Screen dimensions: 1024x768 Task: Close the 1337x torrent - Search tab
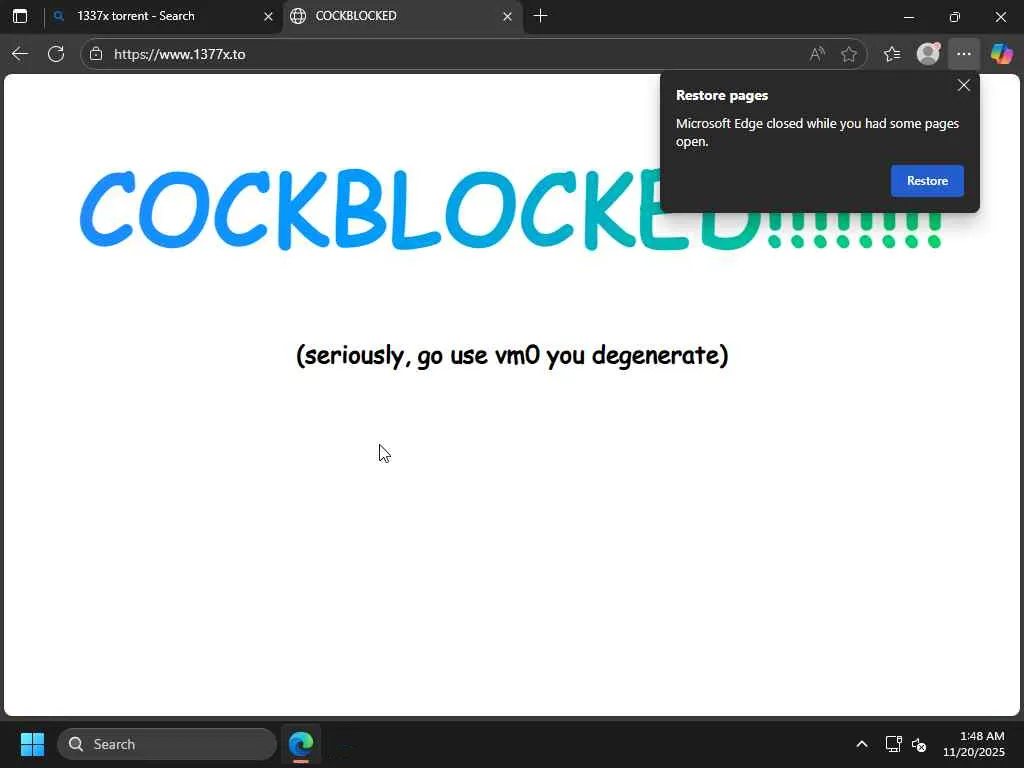[268, 16]
